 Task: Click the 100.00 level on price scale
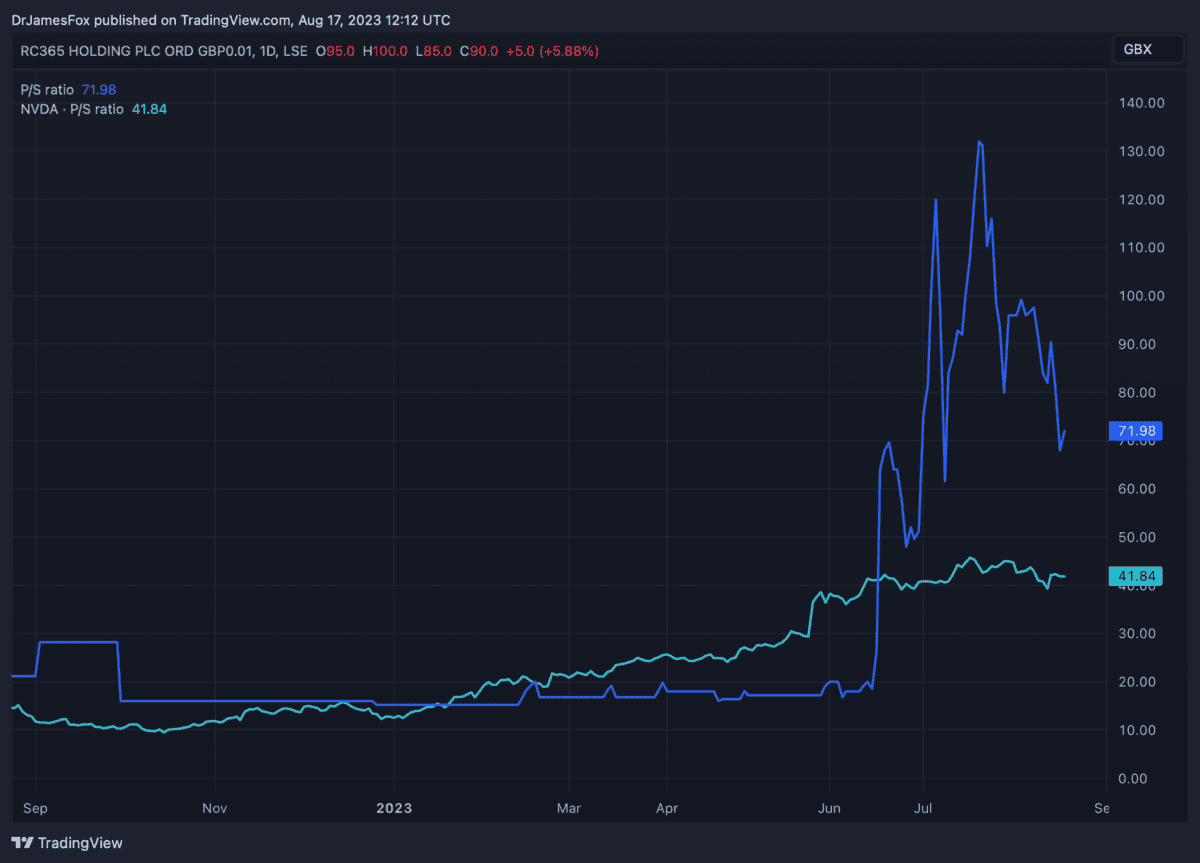(1140, 296)
